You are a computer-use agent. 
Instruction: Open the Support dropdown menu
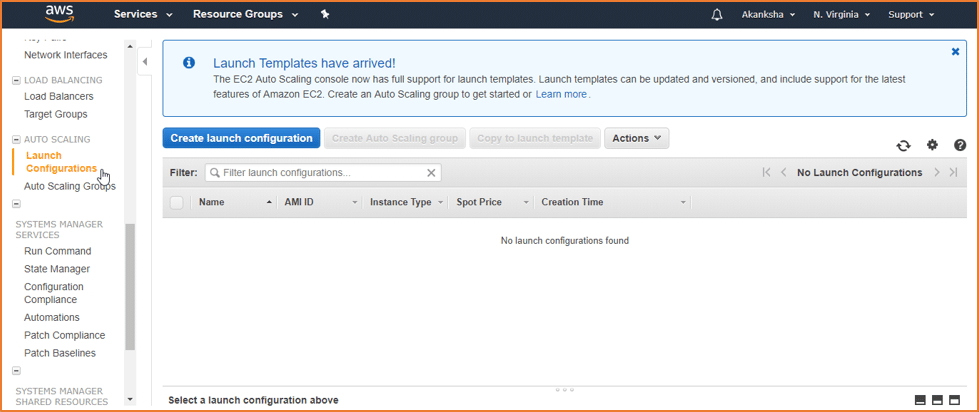point(911,14)
